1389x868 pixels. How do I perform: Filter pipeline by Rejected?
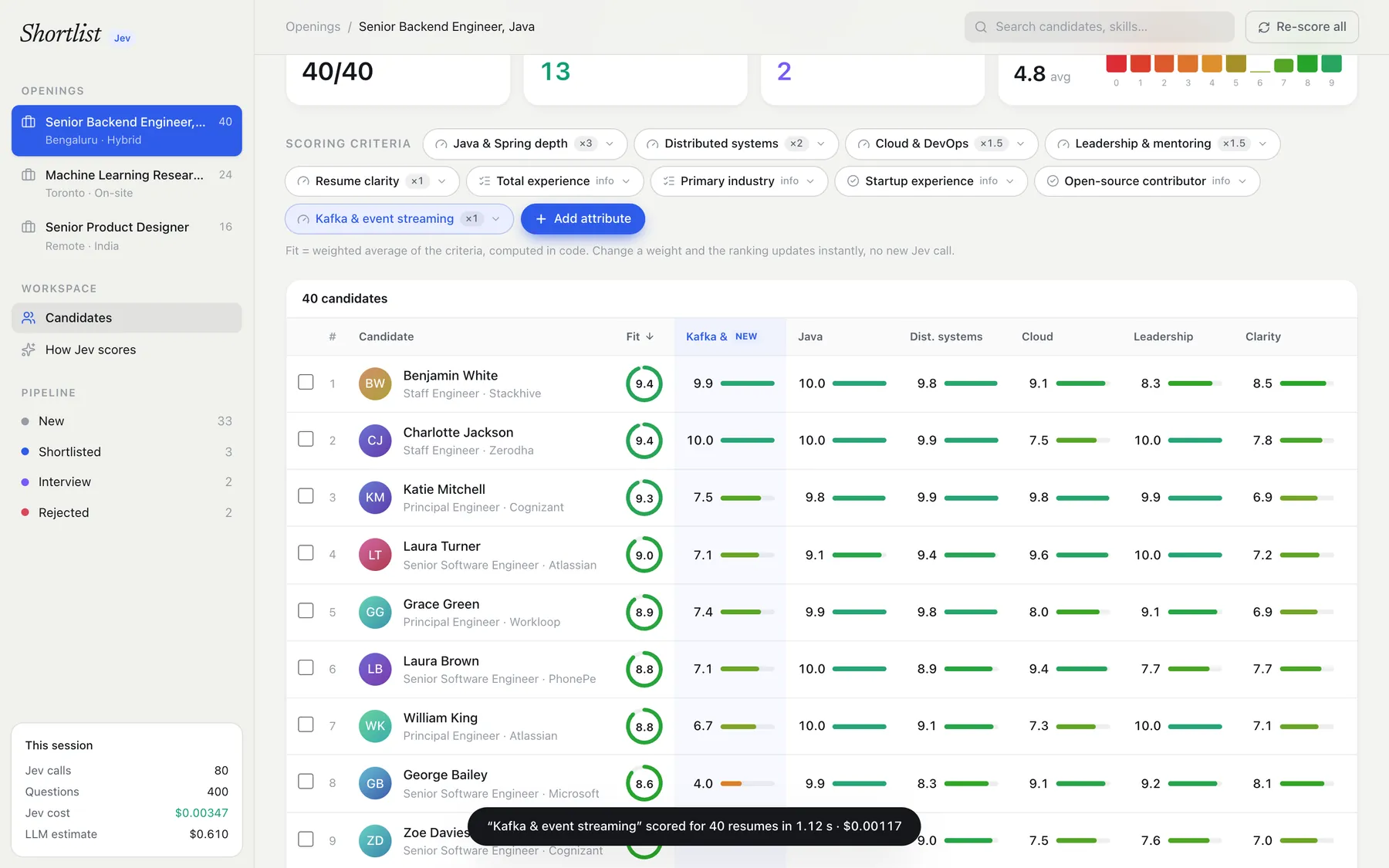click(127, 512)
